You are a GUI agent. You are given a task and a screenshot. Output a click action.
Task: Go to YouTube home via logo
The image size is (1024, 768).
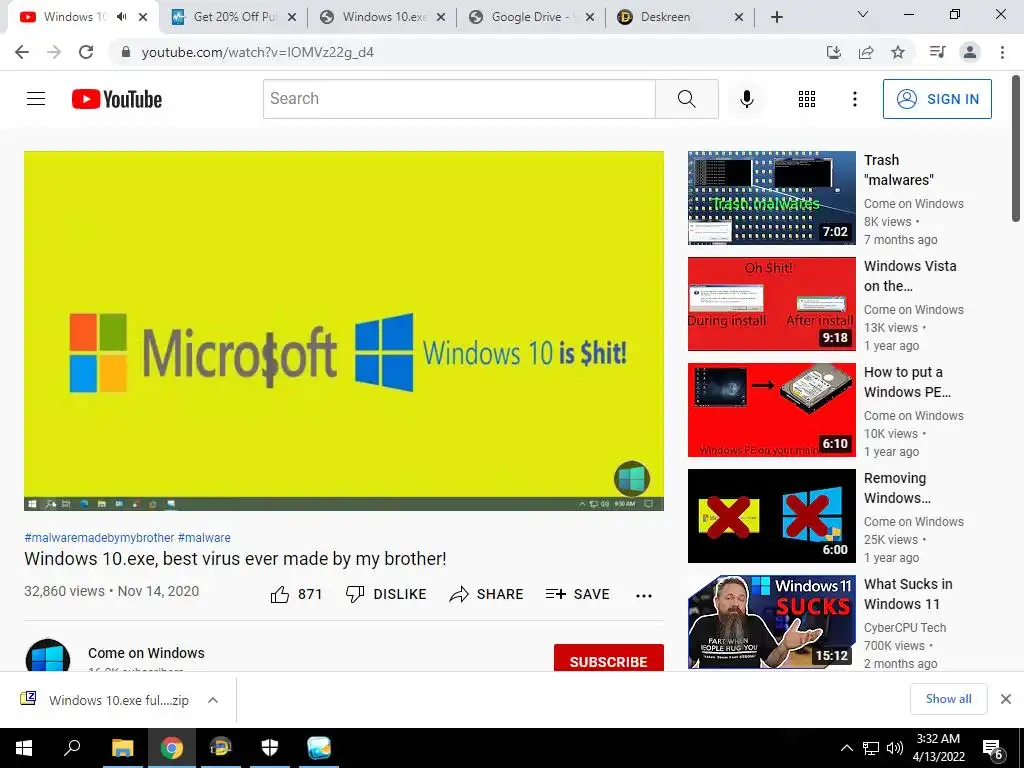click(117, 99)
